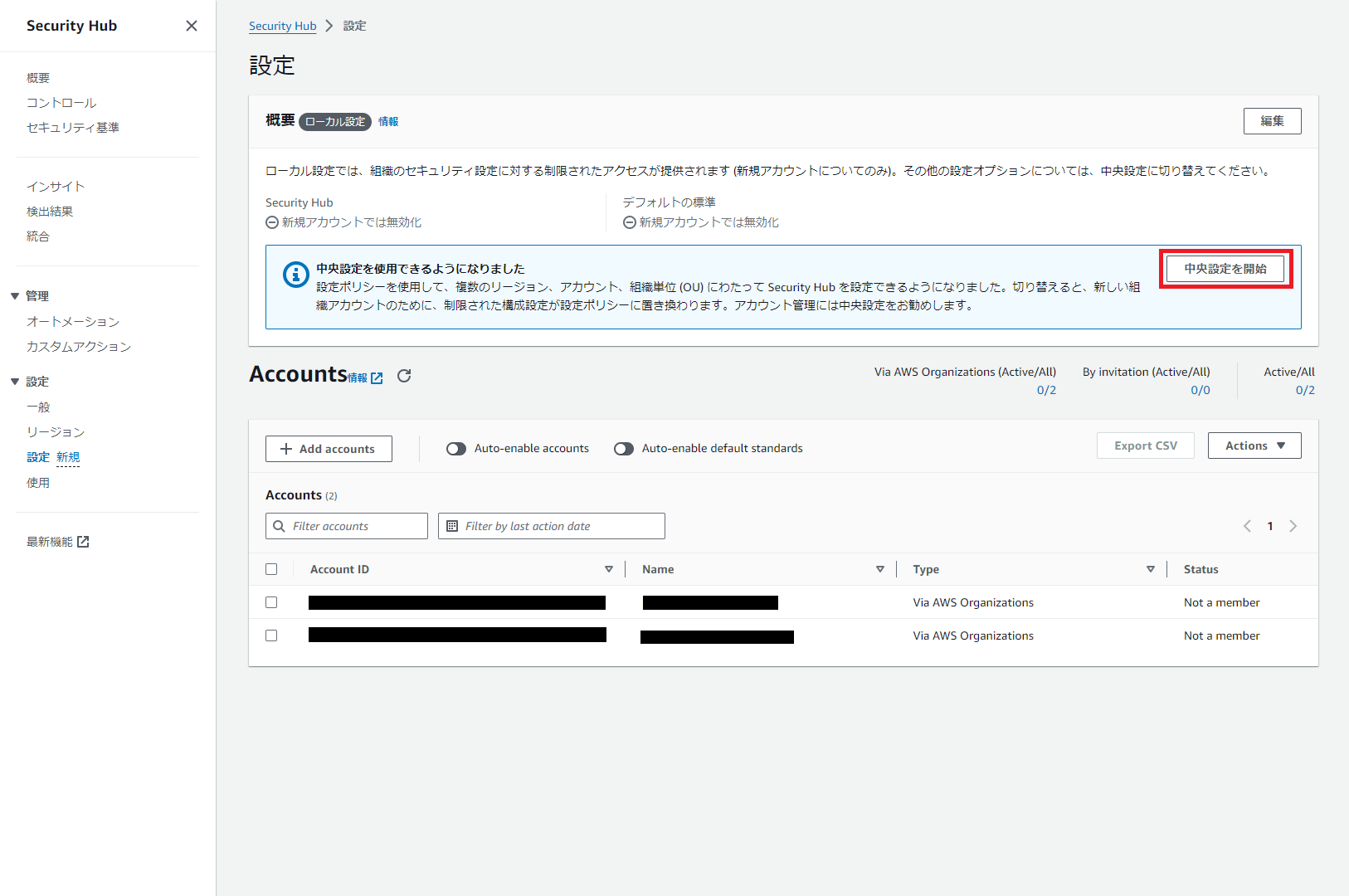The image size is (1349, 896).
Task: Go to next page with right arrow
Action: 1293,526
